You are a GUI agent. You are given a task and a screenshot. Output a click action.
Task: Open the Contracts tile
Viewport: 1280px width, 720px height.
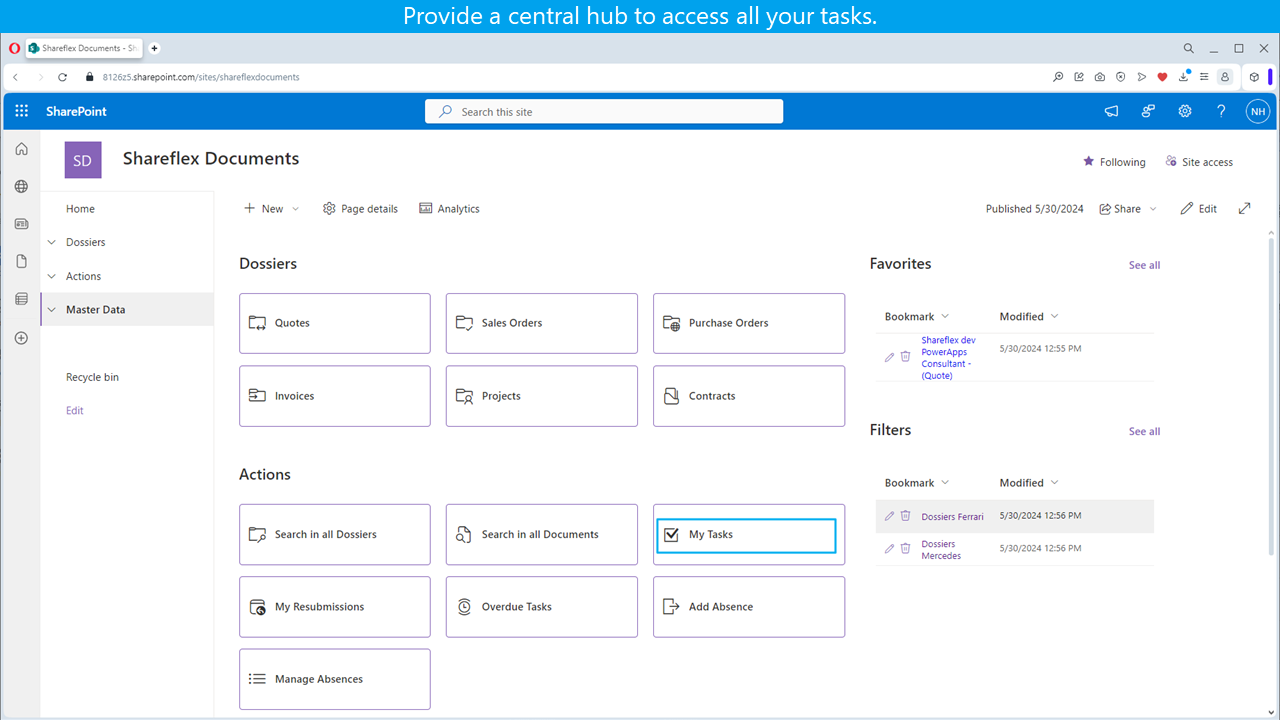[x=749, y=396]
